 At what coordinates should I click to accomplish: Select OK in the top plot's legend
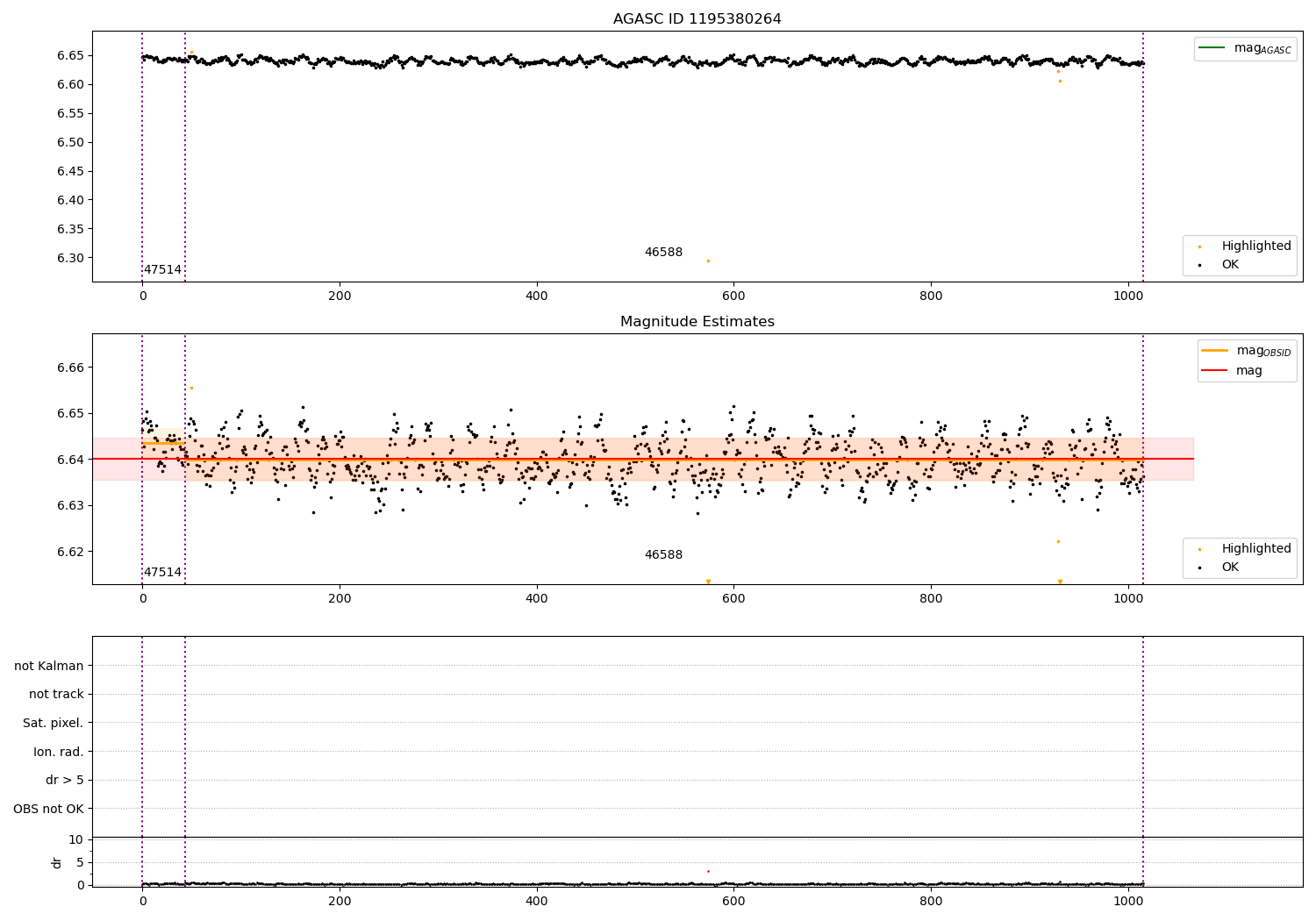tap(1230, 265)
